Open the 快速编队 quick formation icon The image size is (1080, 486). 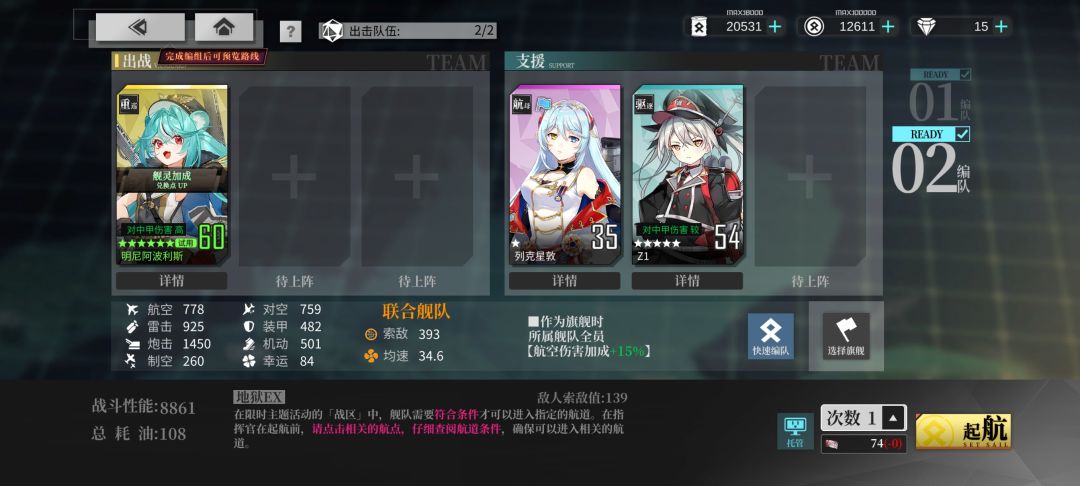click(771, 336)
